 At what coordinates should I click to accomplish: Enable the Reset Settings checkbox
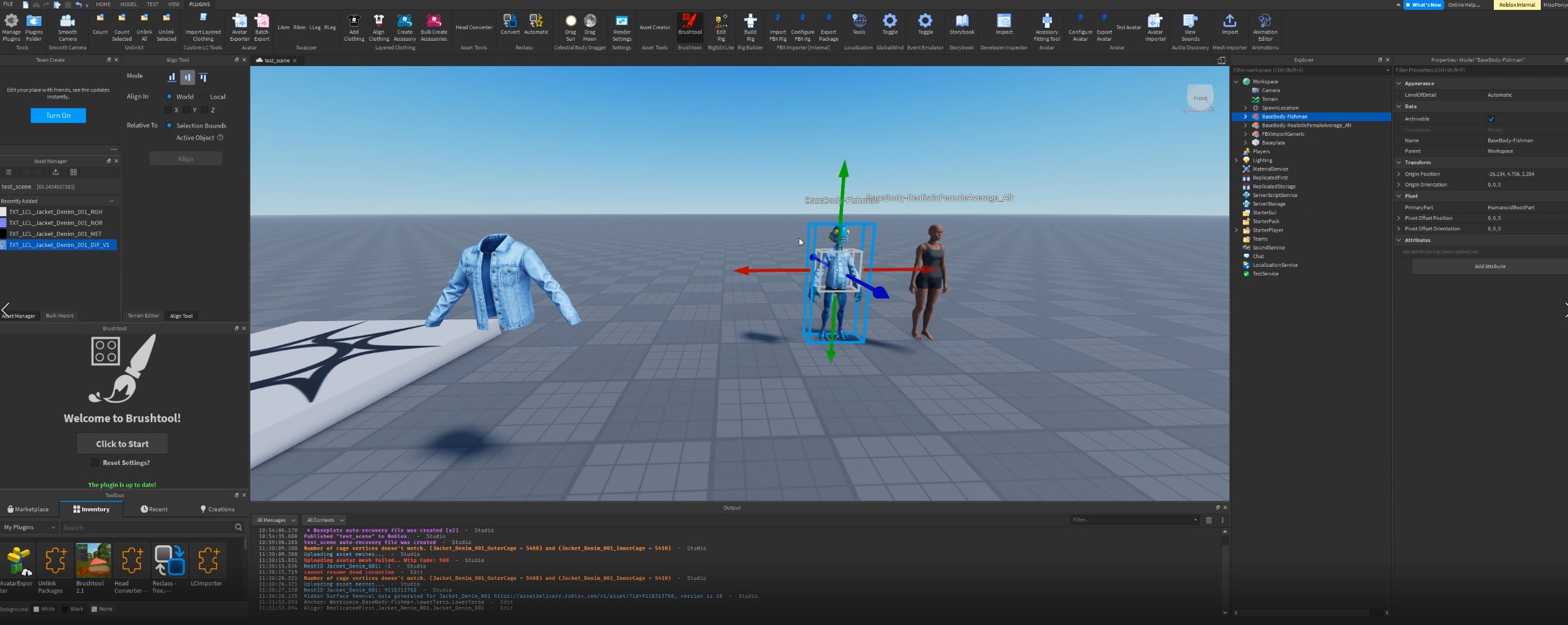[95, 463]
